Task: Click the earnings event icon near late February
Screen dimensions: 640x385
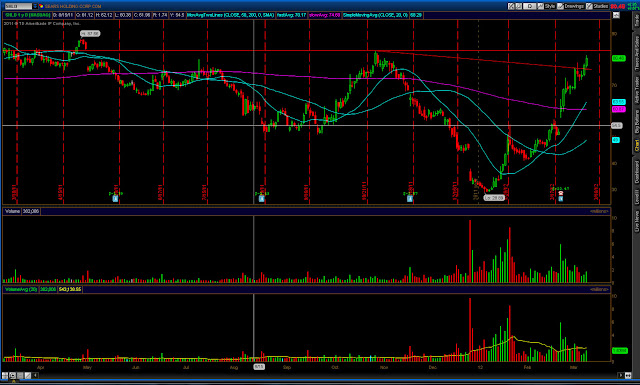Action: 561,199
